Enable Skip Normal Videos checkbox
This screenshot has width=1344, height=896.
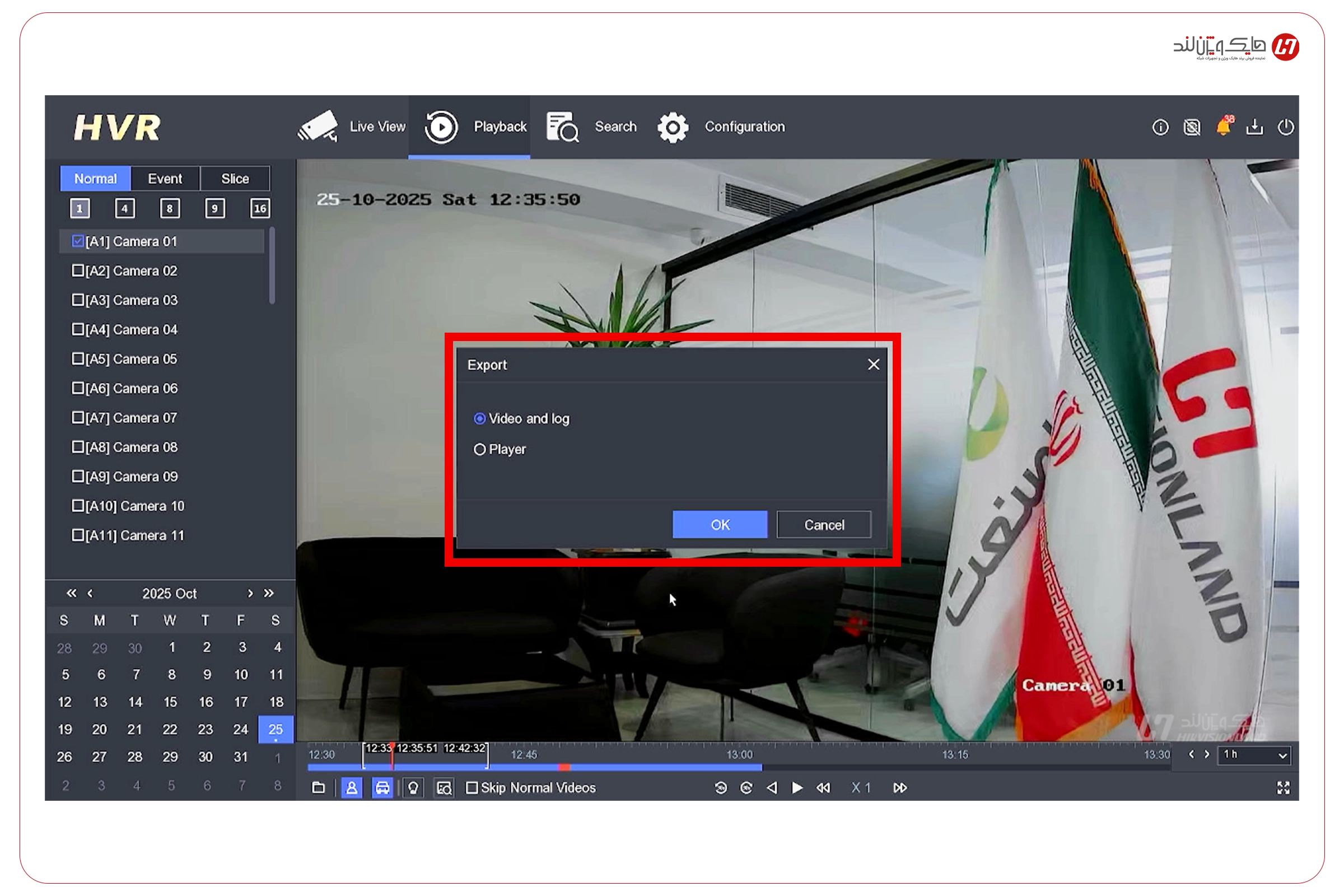tap(472, 788)
